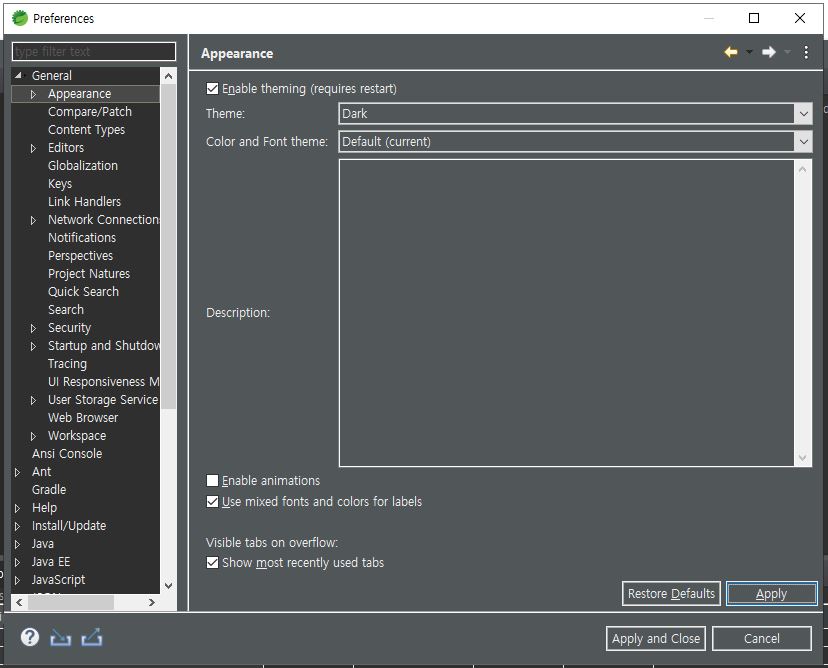828x668 pixels.
Task: Select Keys in preferences tree
Action: (60, 184)
